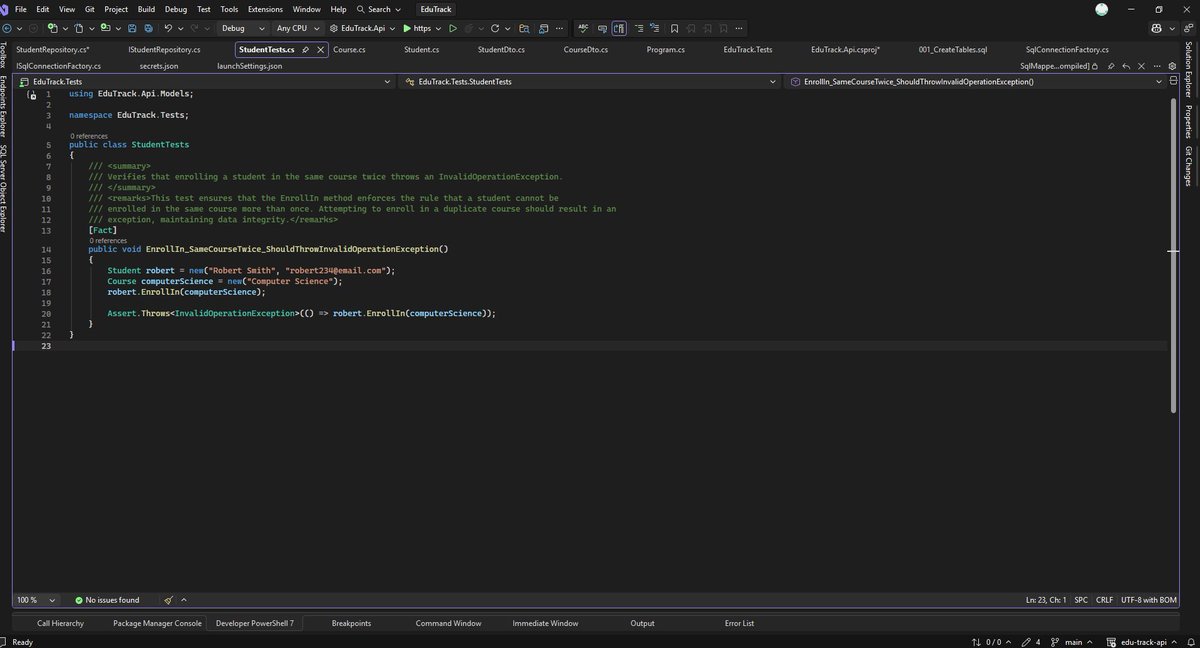Open the Git Changes side panel
Viewport: 1200px width, 648px height.
(x=1189, y=166)
